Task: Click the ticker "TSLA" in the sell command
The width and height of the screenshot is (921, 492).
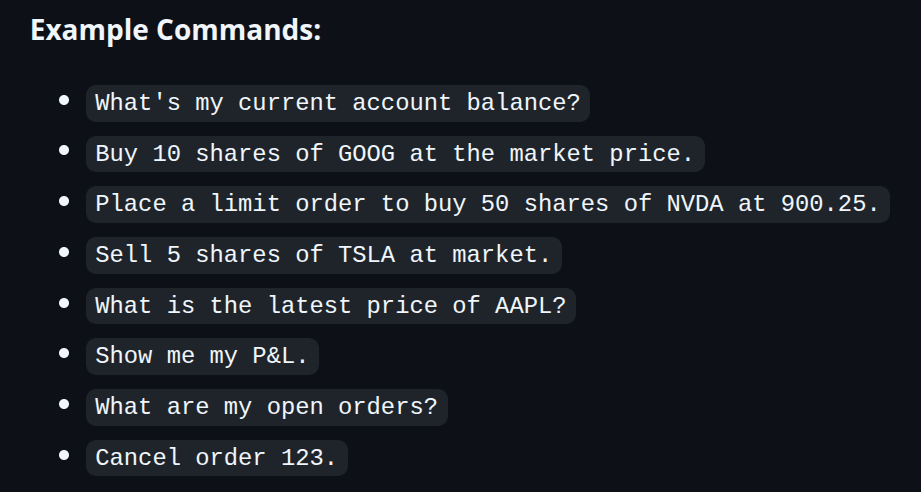Action: click(x=366, y=255)
